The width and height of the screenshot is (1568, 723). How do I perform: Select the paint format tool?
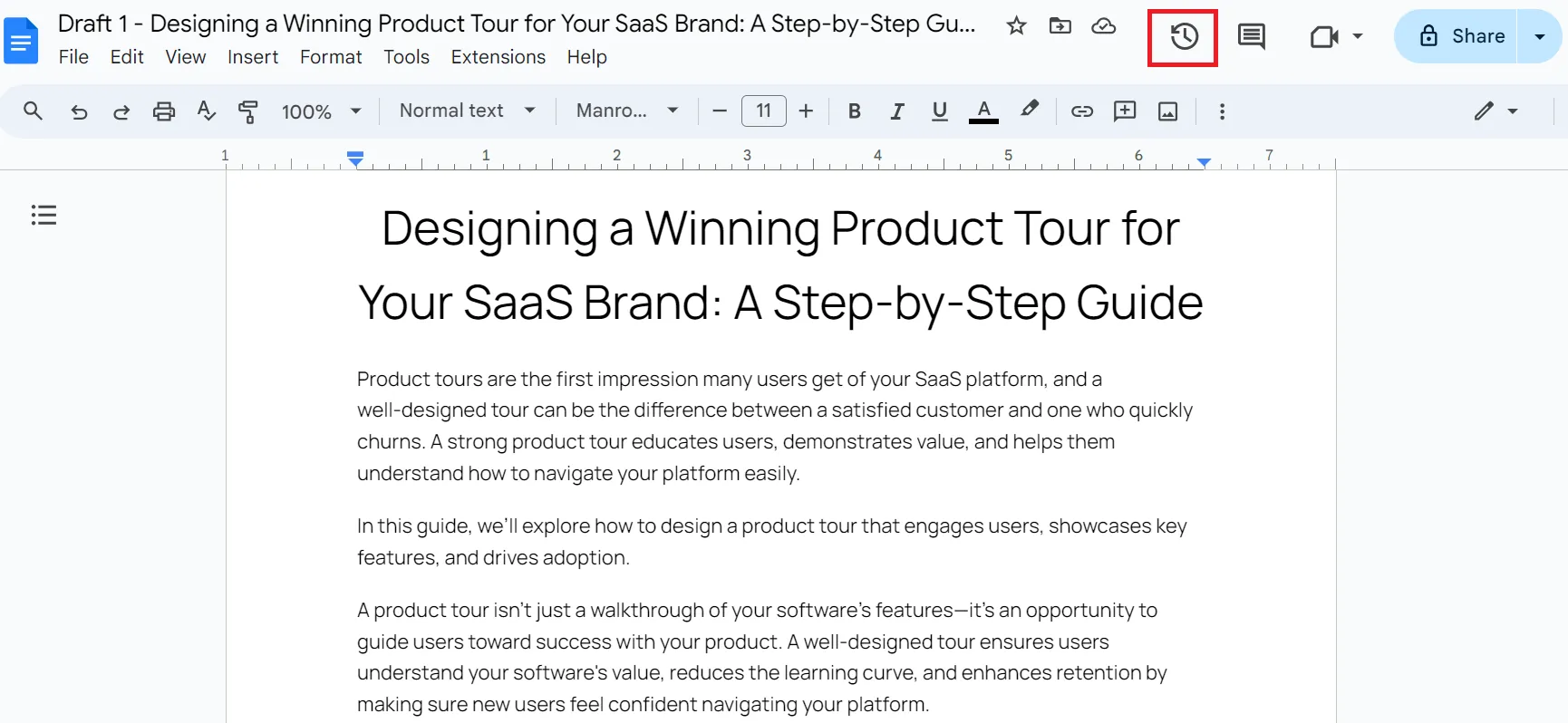coord(247,111)
